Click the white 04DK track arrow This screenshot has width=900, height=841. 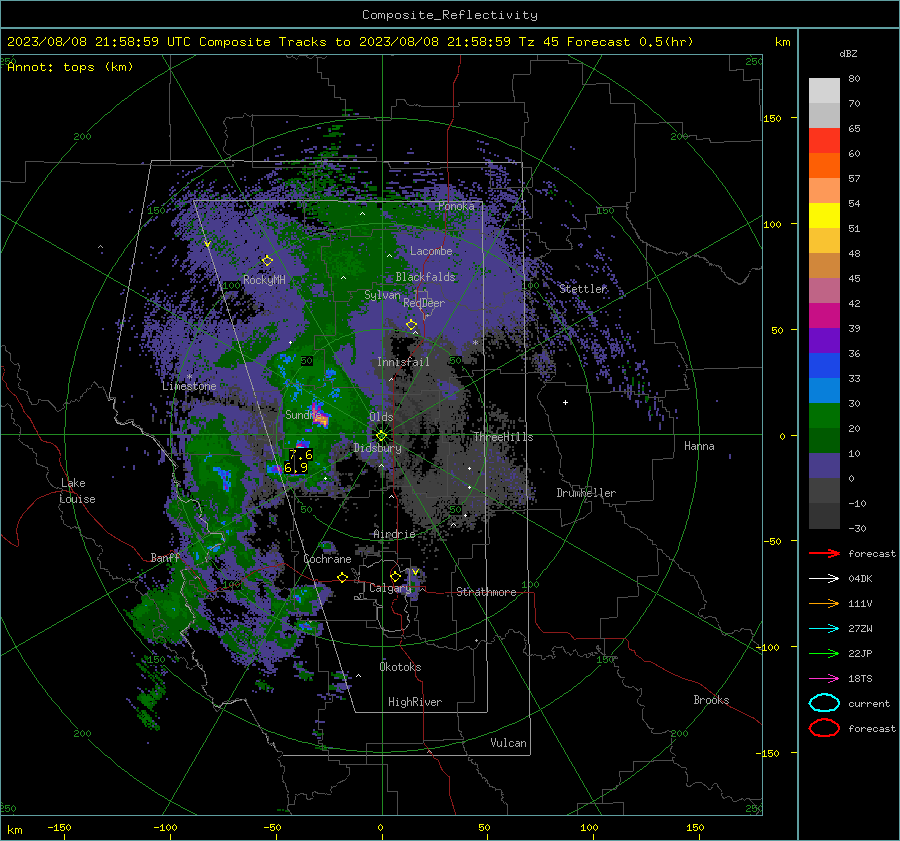824,578
